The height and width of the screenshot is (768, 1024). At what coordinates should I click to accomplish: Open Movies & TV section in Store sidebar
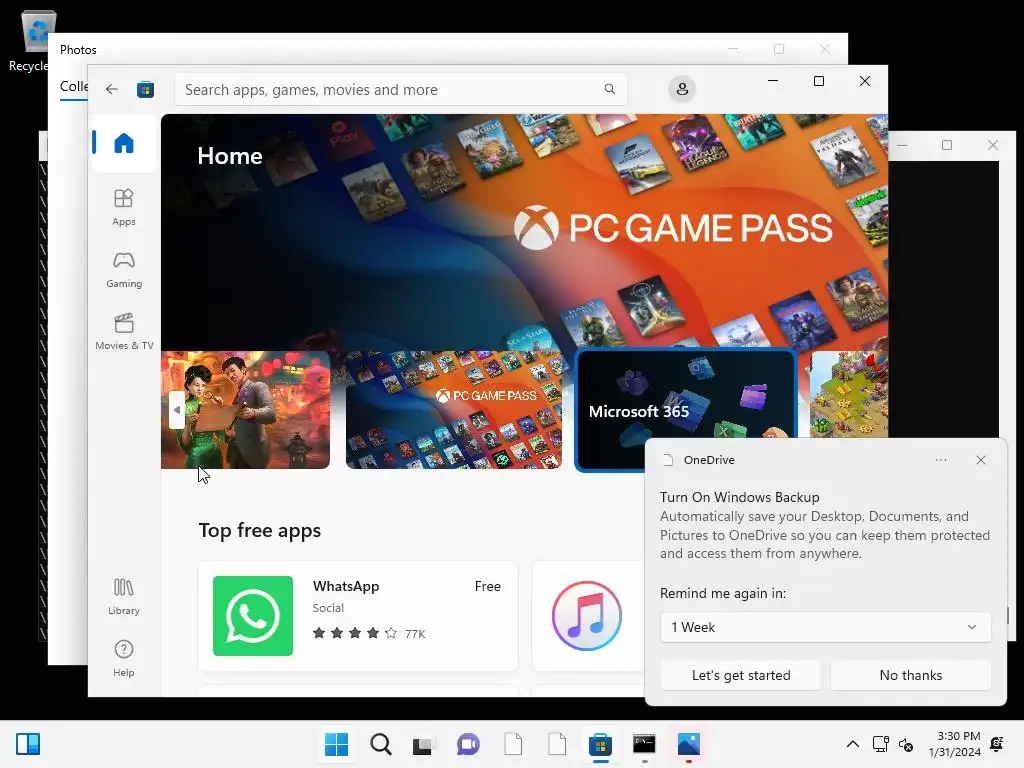pos(123,332)
